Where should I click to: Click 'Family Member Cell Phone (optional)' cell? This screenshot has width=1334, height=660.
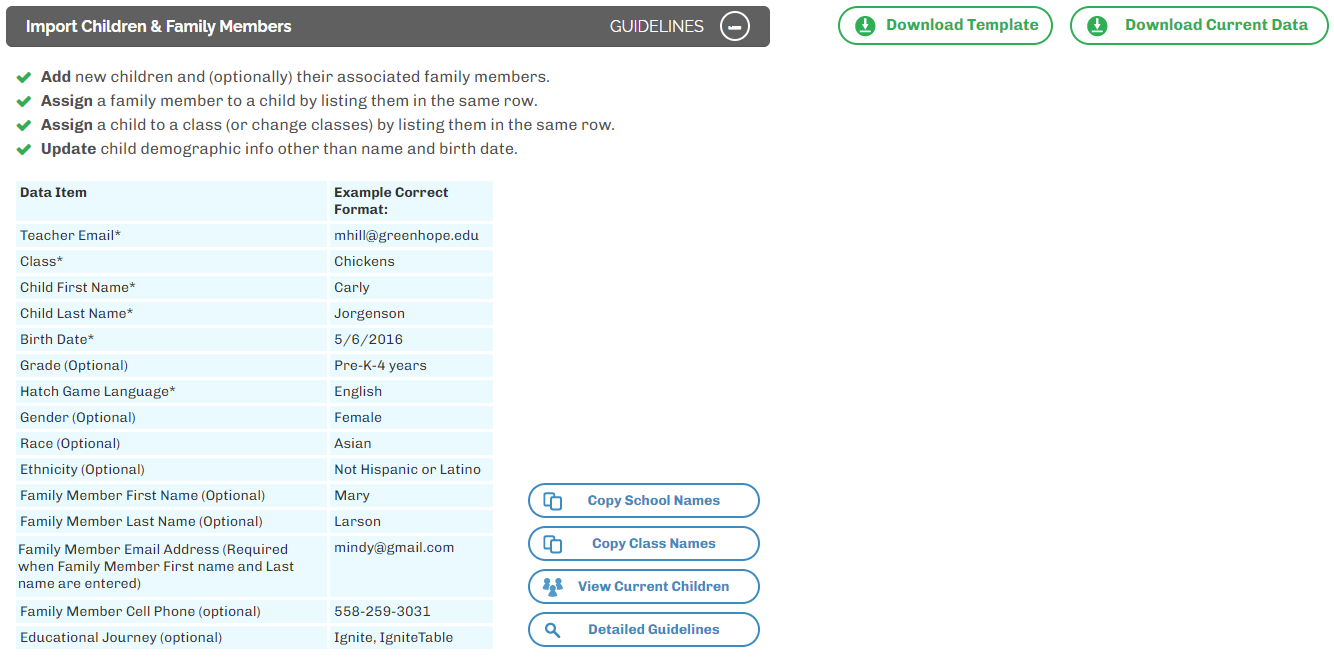point(172,611)
